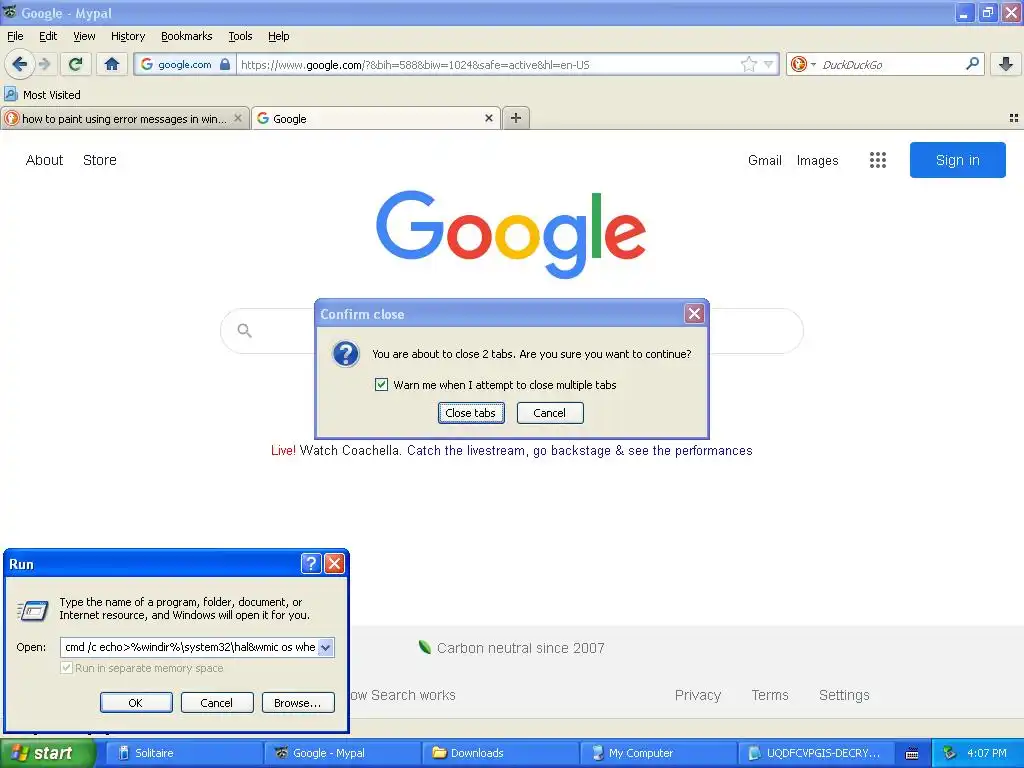Open Google apps grid icon

coord(878,160)
